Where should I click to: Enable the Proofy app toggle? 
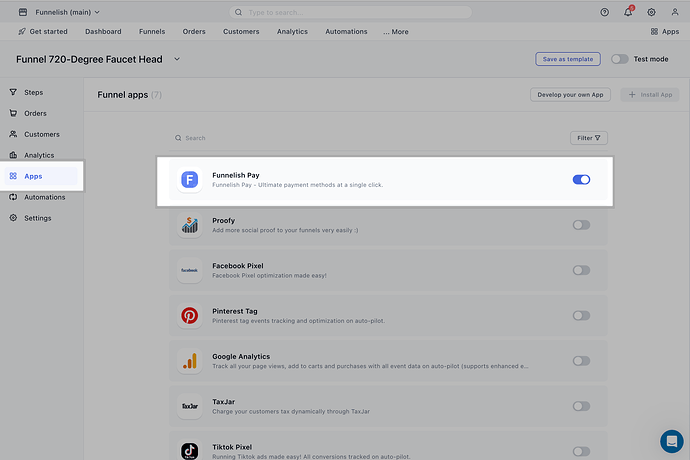[581, 225]
